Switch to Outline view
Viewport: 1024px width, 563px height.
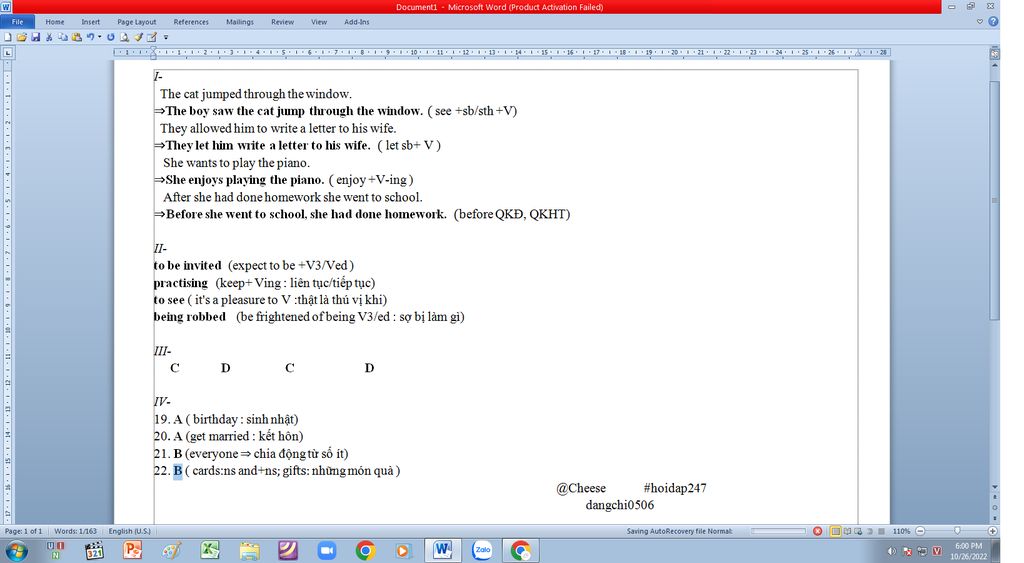click(x=870, y=531)
